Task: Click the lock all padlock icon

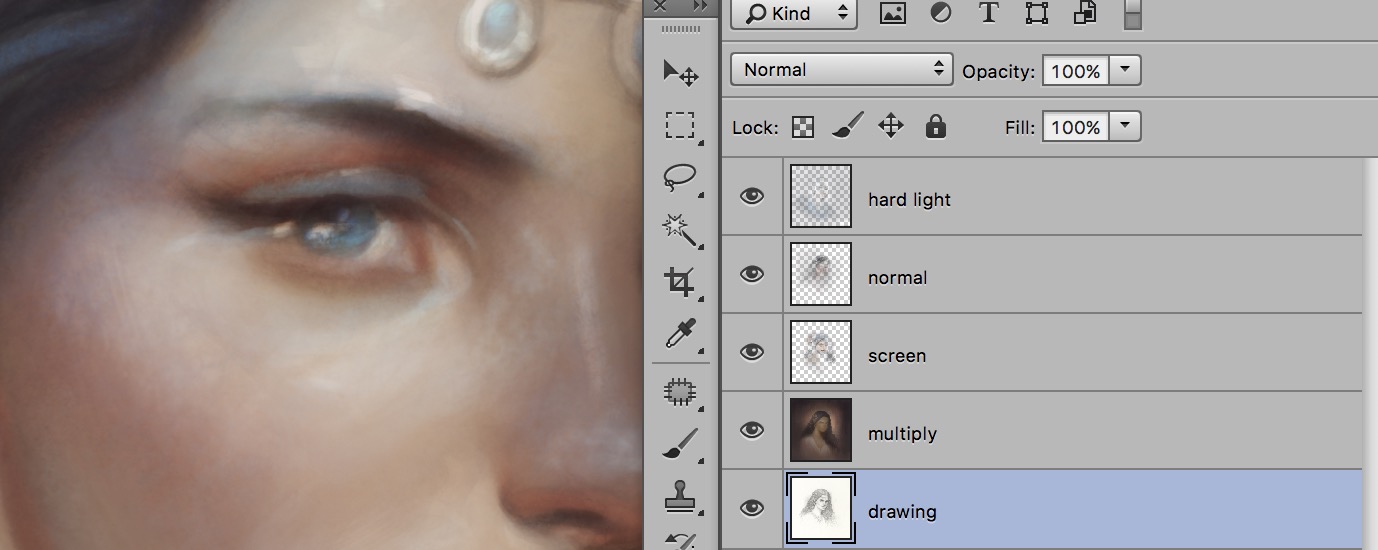Action: click(935, 126)
